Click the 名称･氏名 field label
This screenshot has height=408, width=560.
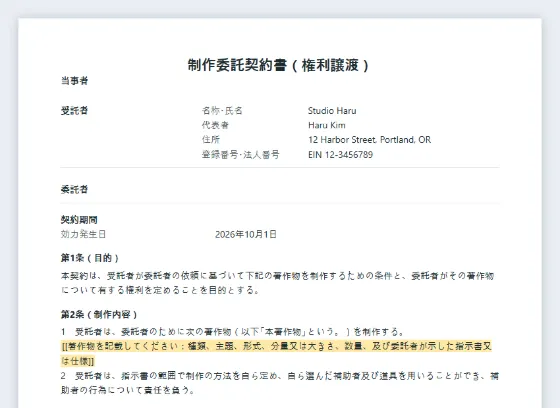(x=222, y=111)
